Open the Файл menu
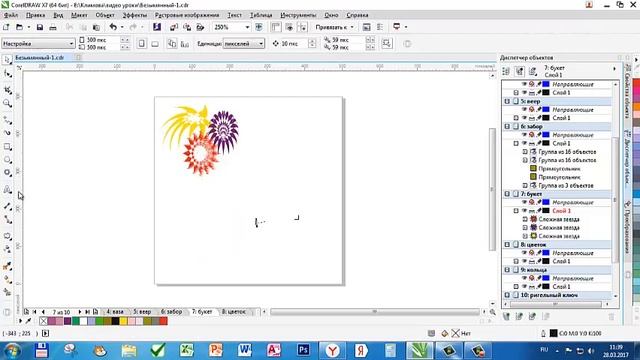The width and height of the screenshot is (640, 360). pos(11,15)
